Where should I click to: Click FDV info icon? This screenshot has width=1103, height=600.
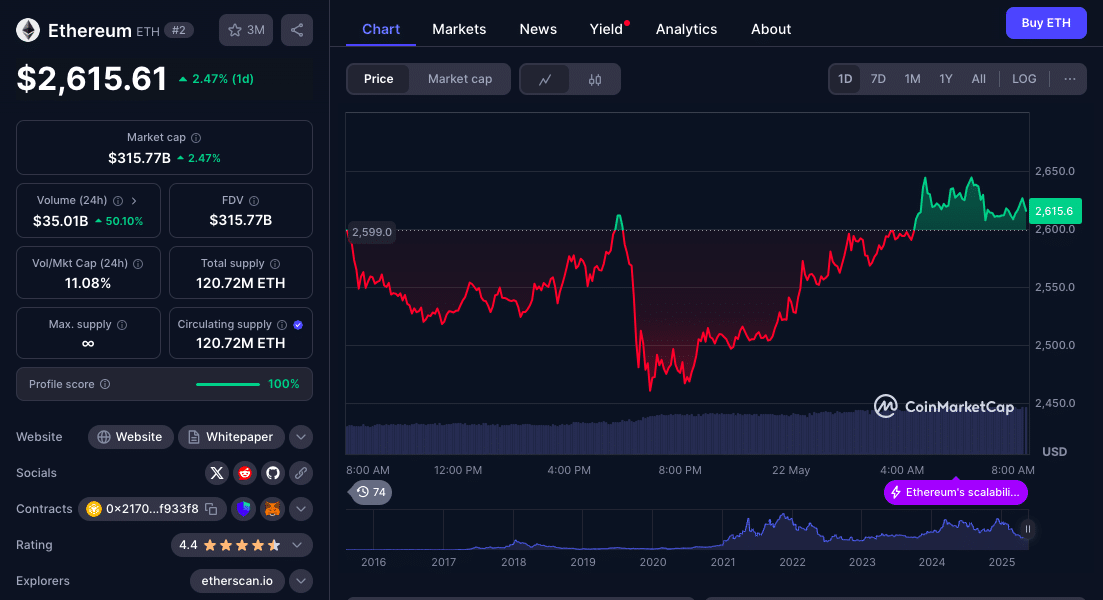point(254,200)
